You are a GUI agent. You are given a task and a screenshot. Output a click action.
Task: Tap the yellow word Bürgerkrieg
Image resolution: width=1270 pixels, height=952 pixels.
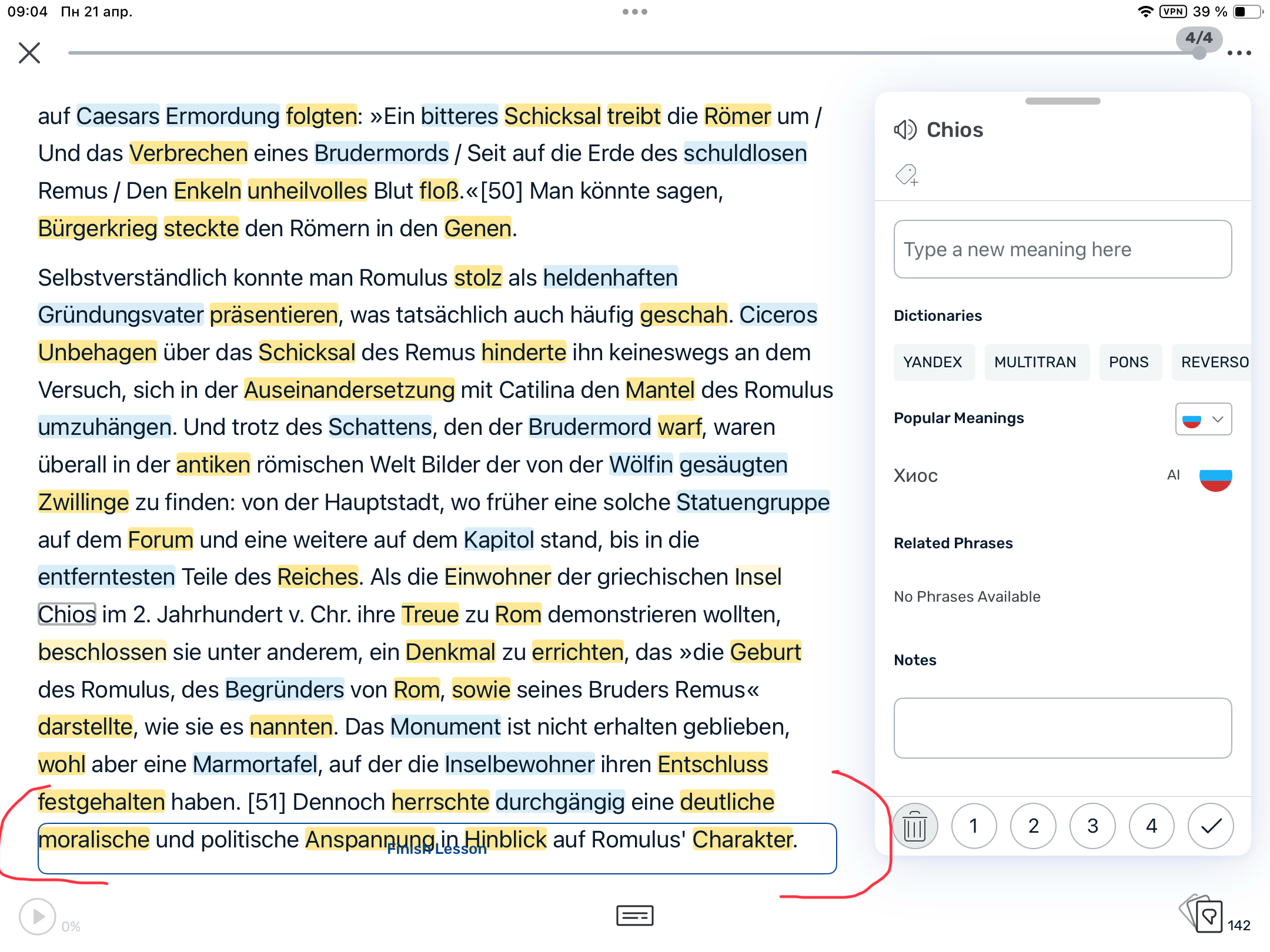(98, 228)
